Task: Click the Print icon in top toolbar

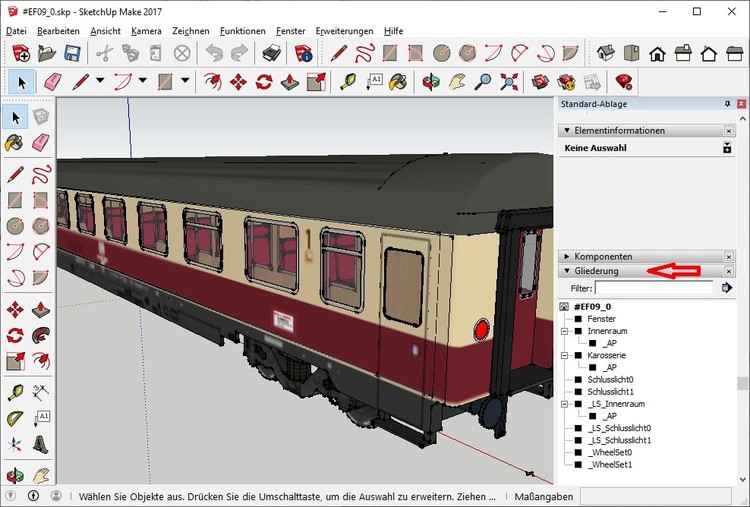Action: click(271, 54)
